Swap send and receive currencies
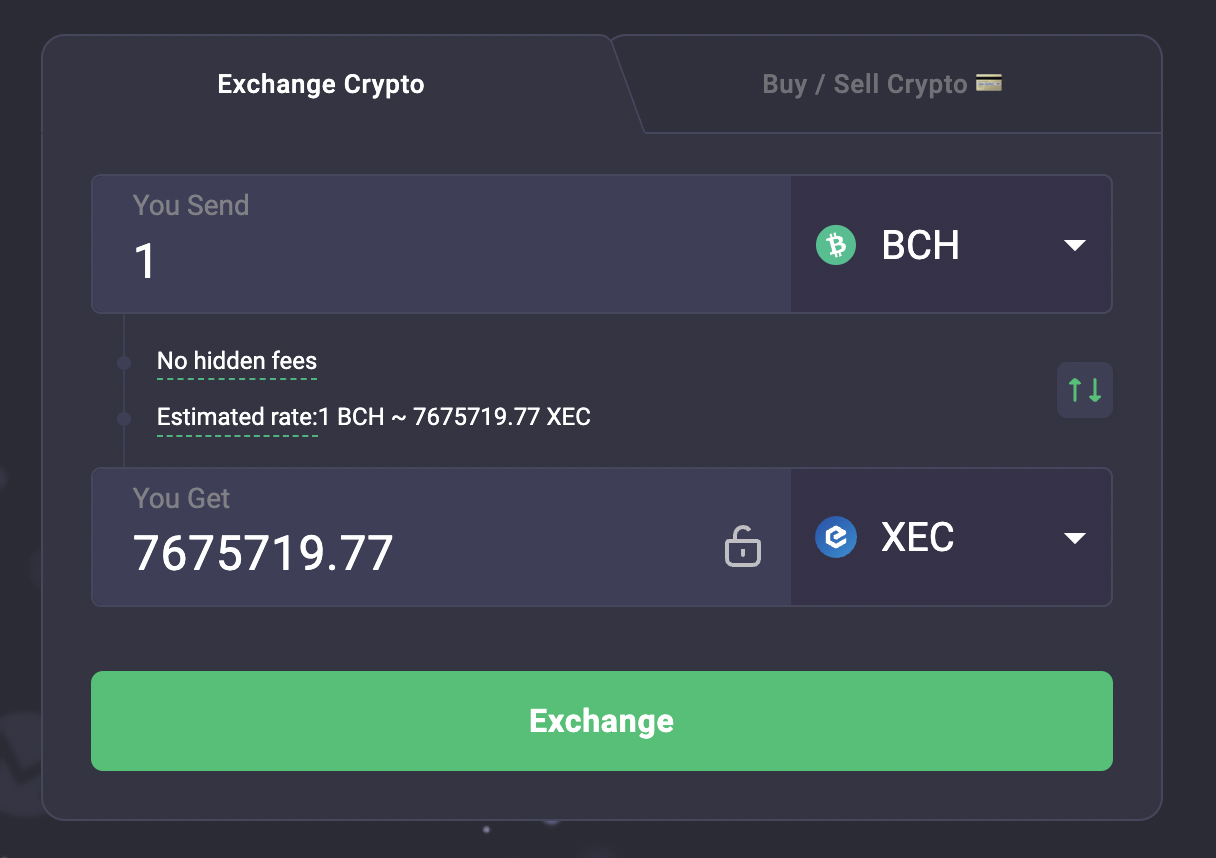This screenshot has height=858, width=1216. click(1085, 390)
